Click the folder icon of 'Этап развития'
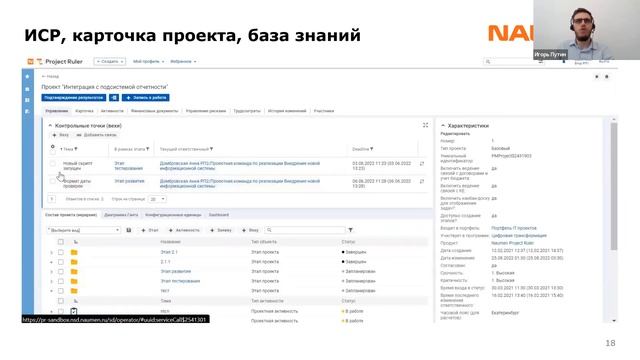Image resolution: width=640 pixels, height=360 pixels. click(74, 271)
